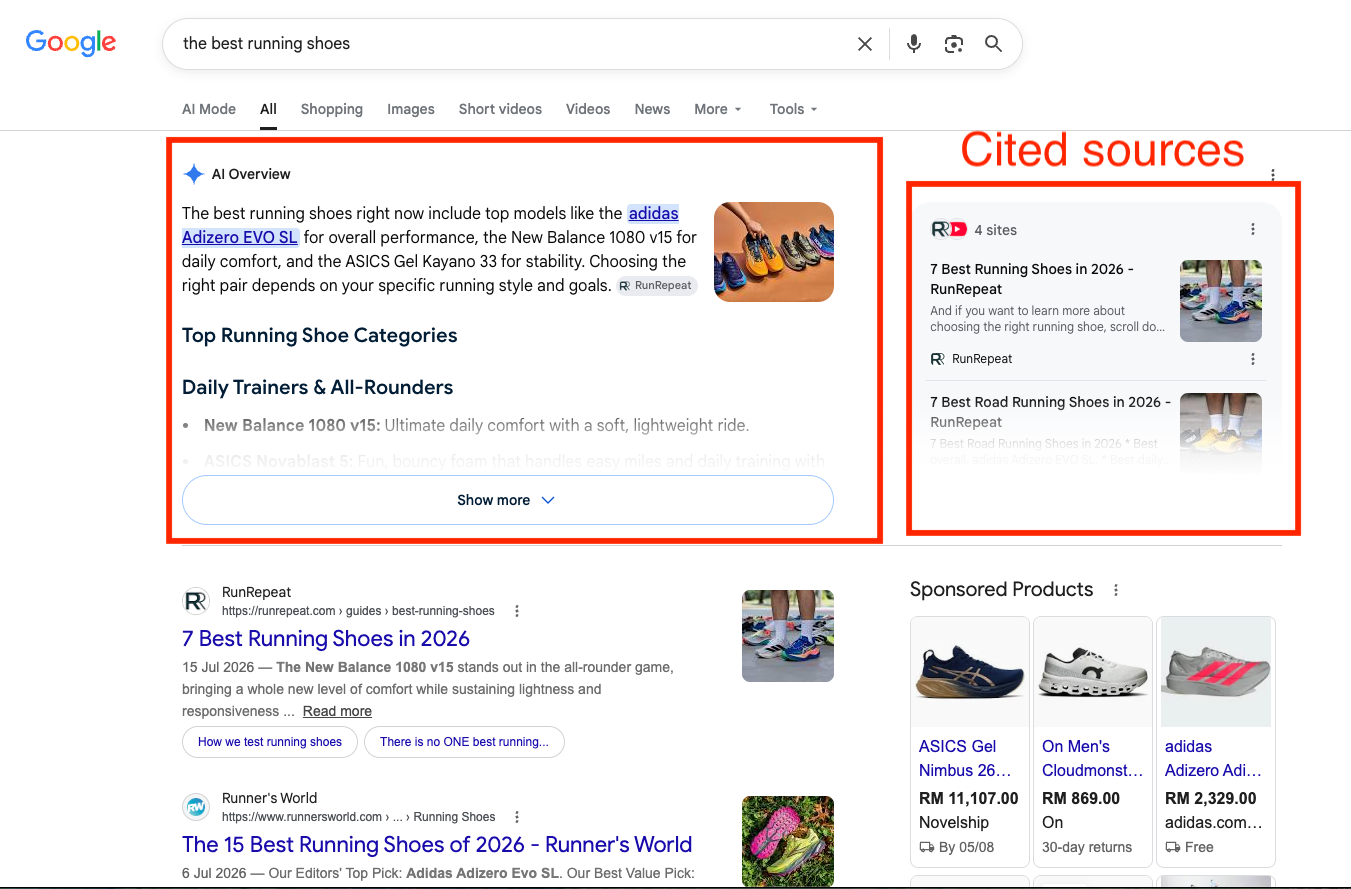The height and width of the screenshot is (889, 1351).
Task: Open the 'On Men's Cloudmonst…' product link
Action: [1092, 758]
